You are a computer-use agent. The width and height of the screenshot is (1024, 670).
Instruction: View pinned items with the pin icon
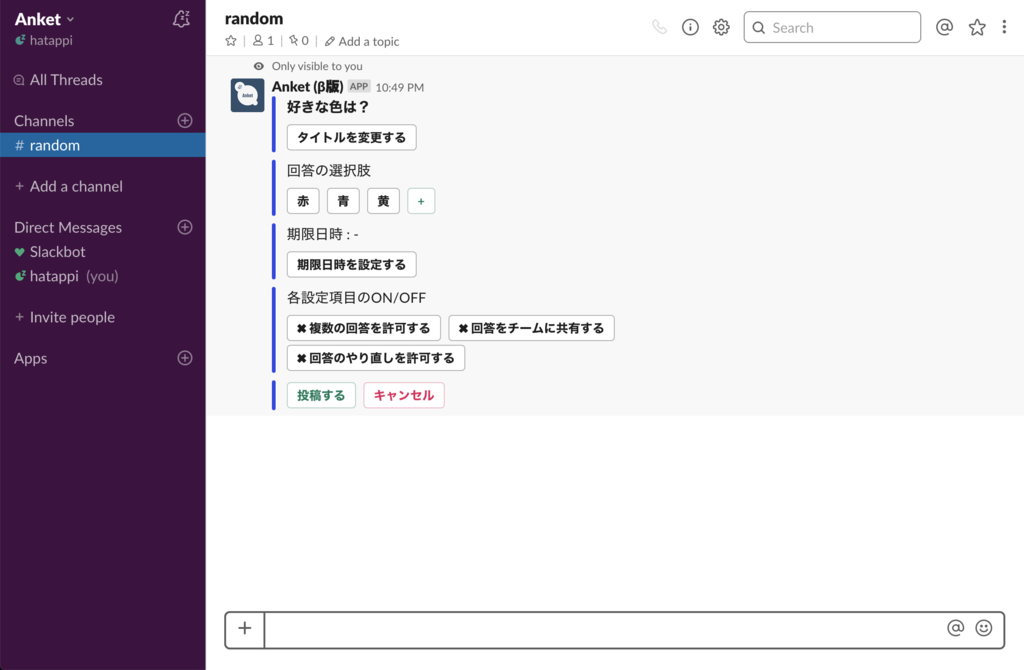pos(292,41)
